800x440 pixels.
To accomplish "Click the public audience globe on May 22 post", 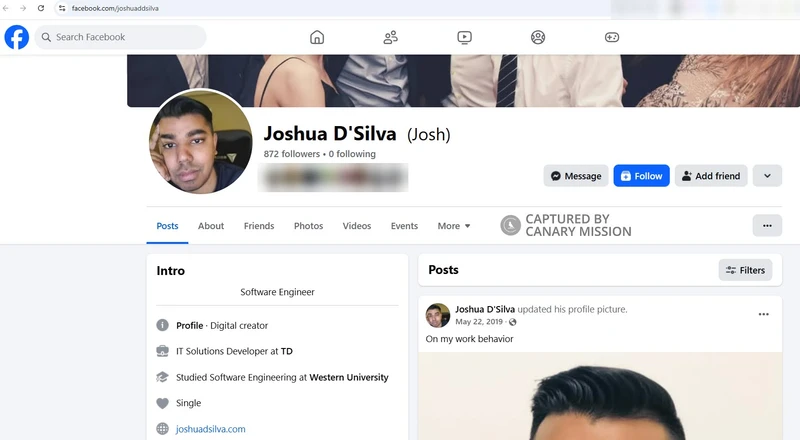I will pos(513,322).
